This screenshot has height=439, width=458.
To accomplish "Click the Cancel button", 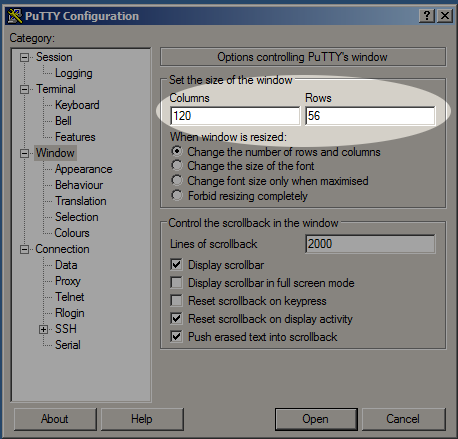I will 403,419.
